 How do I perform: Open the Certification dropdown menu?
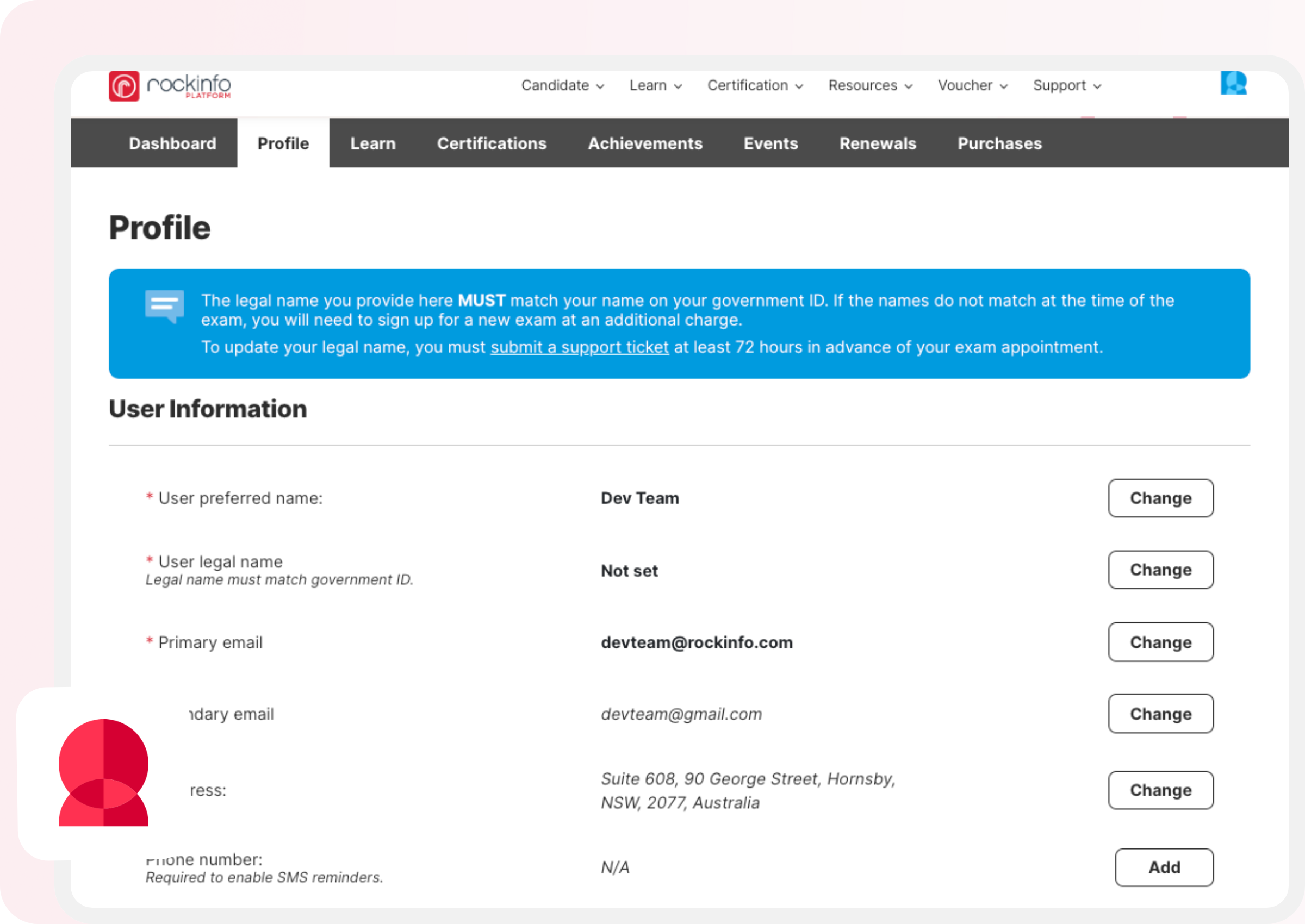[755, 85]
